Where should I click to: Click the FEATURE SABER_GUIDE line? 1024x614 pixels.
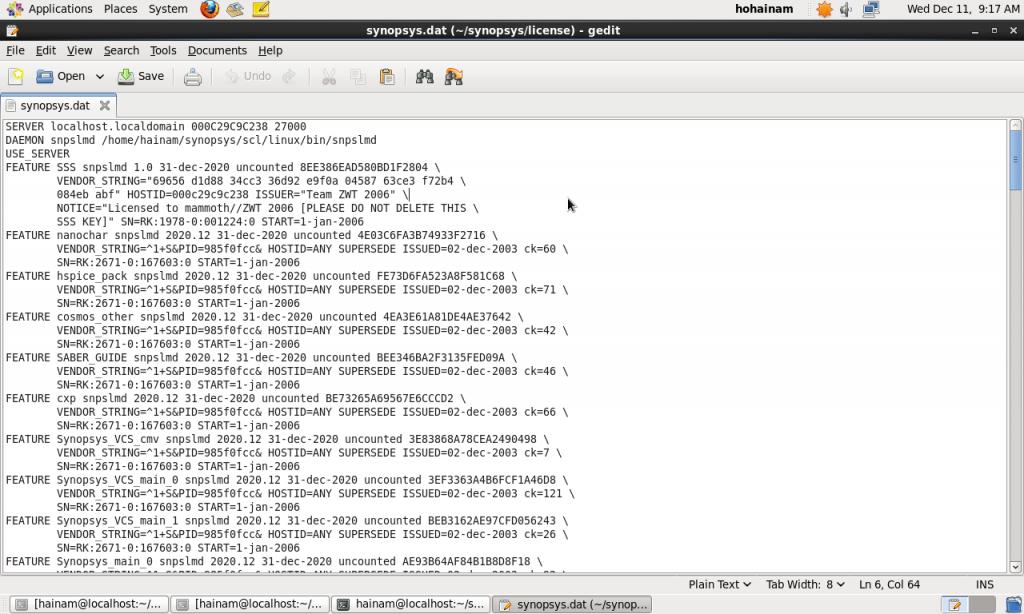(x=261, y=358)
